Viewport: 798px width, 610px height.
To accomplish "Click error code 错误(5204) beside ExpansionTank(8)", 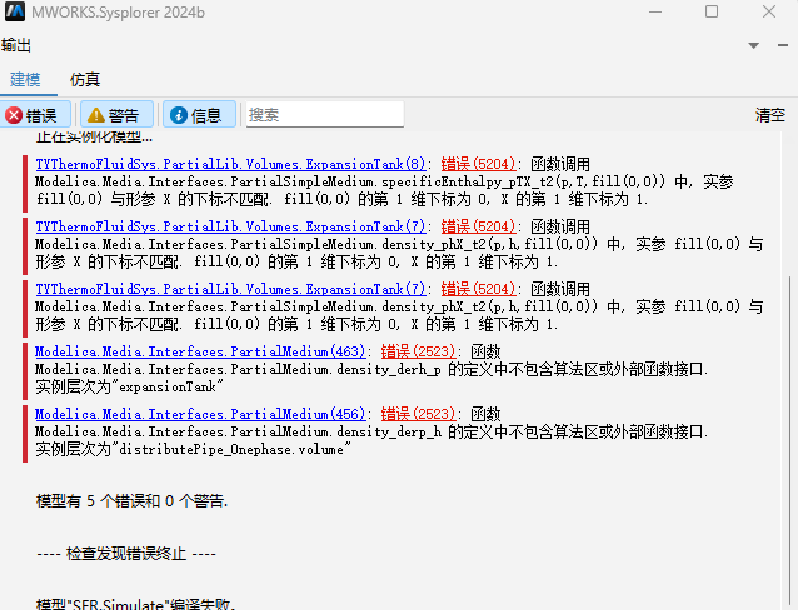I will (478, 164).
